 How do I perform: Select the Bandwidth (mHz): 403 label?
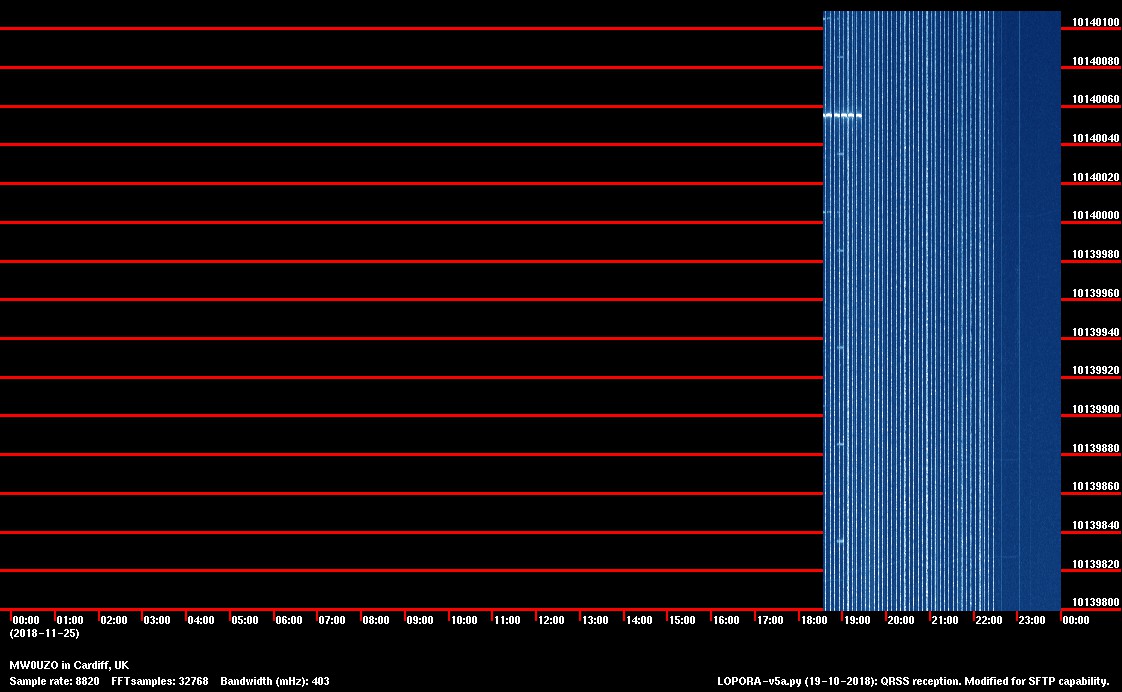(275, 681)
